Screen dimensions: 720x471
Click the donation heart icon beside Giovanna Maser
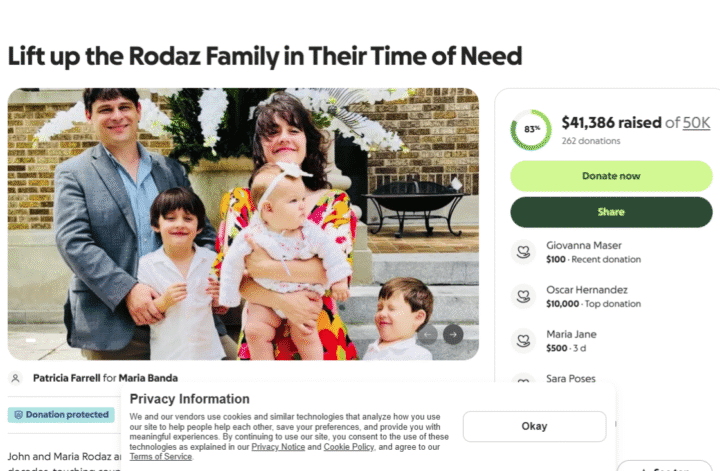pos(521,252)
